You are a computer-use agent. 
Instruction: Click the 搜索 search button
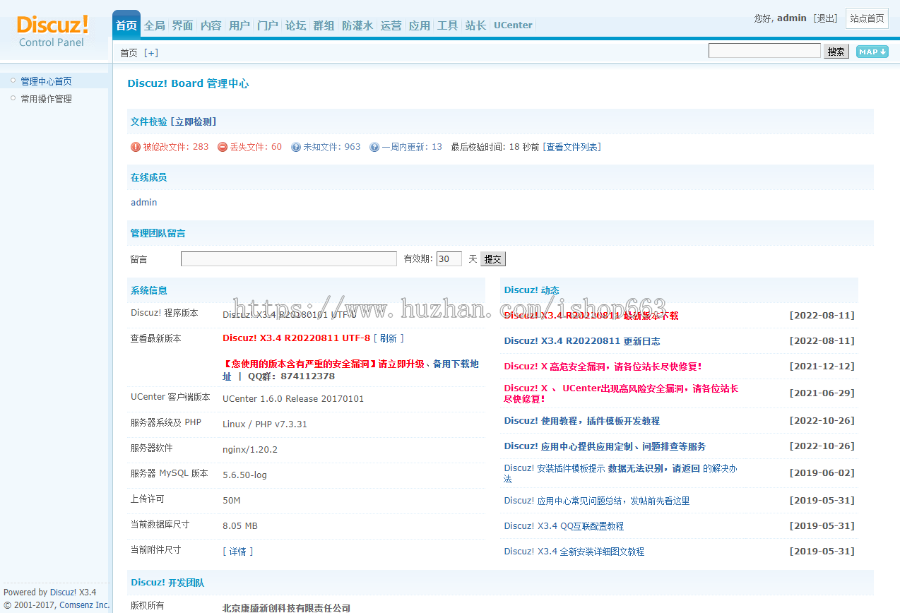836,52
